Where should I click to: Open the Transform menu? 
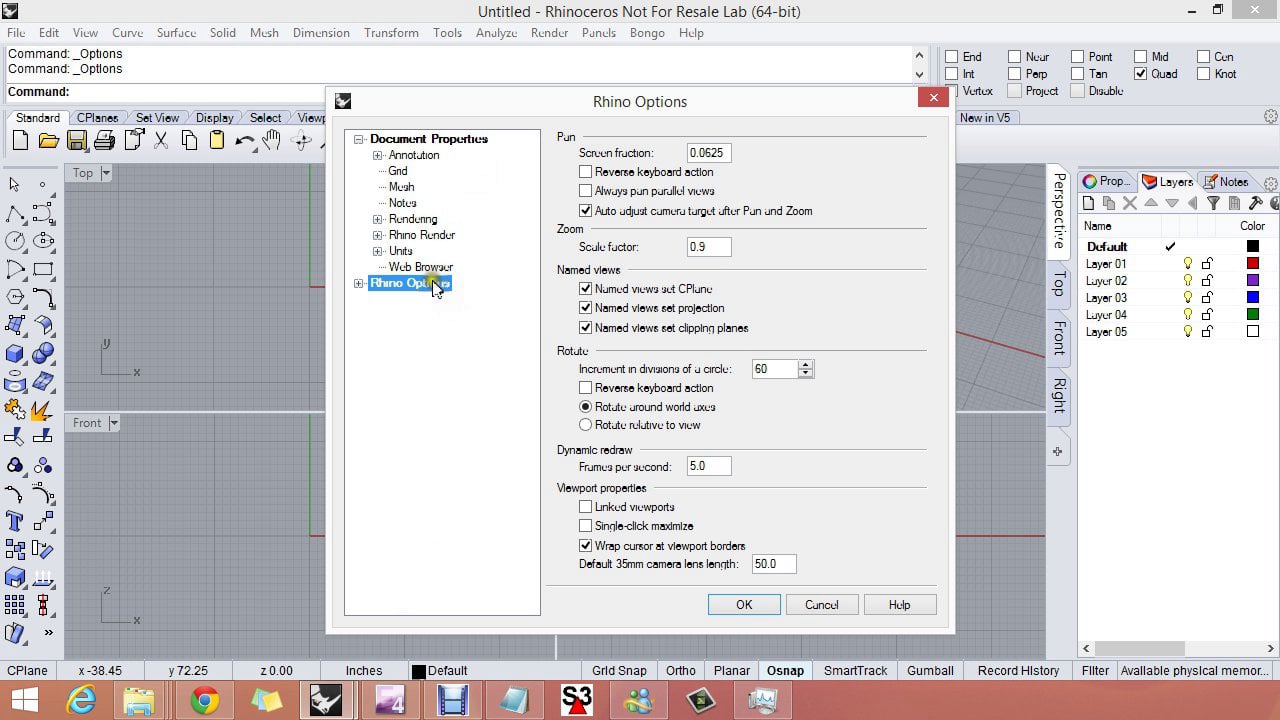pos(391,33)
